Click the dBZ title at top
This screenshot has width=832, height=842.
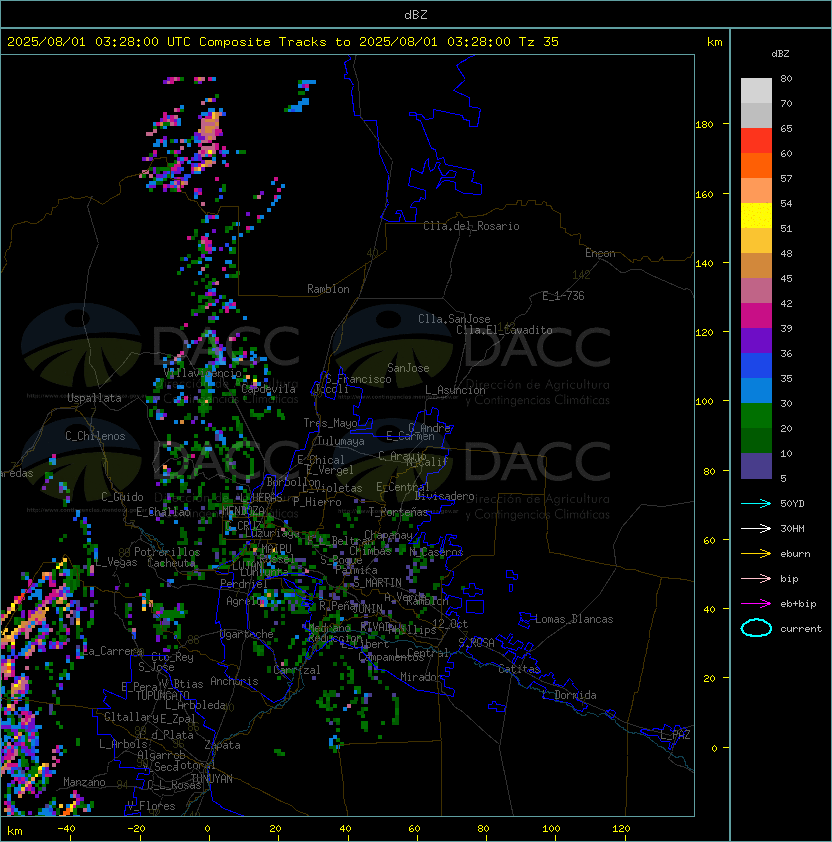click(416, 14)
